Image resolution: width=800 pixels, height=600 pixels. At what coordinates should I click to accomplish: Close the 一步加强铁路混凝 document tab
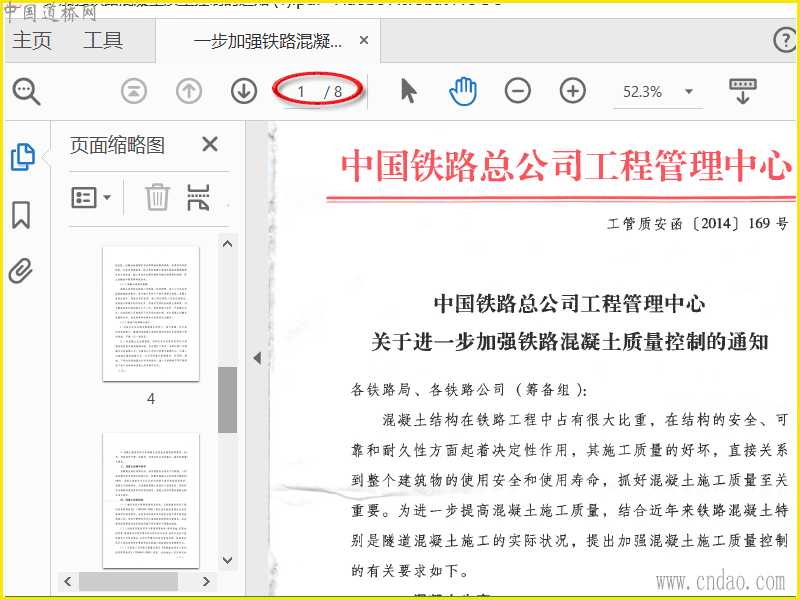364,40
